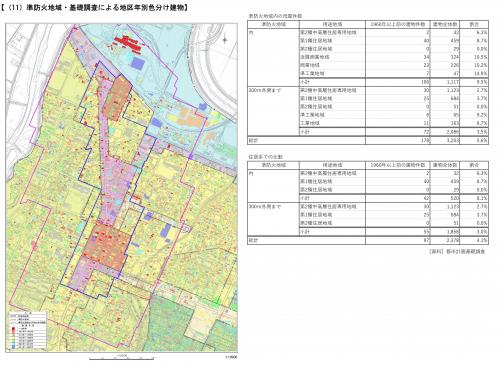Click the 2,086 subtotal cell in the upper table
Screen dimensions: 500x367
(452, 132)
